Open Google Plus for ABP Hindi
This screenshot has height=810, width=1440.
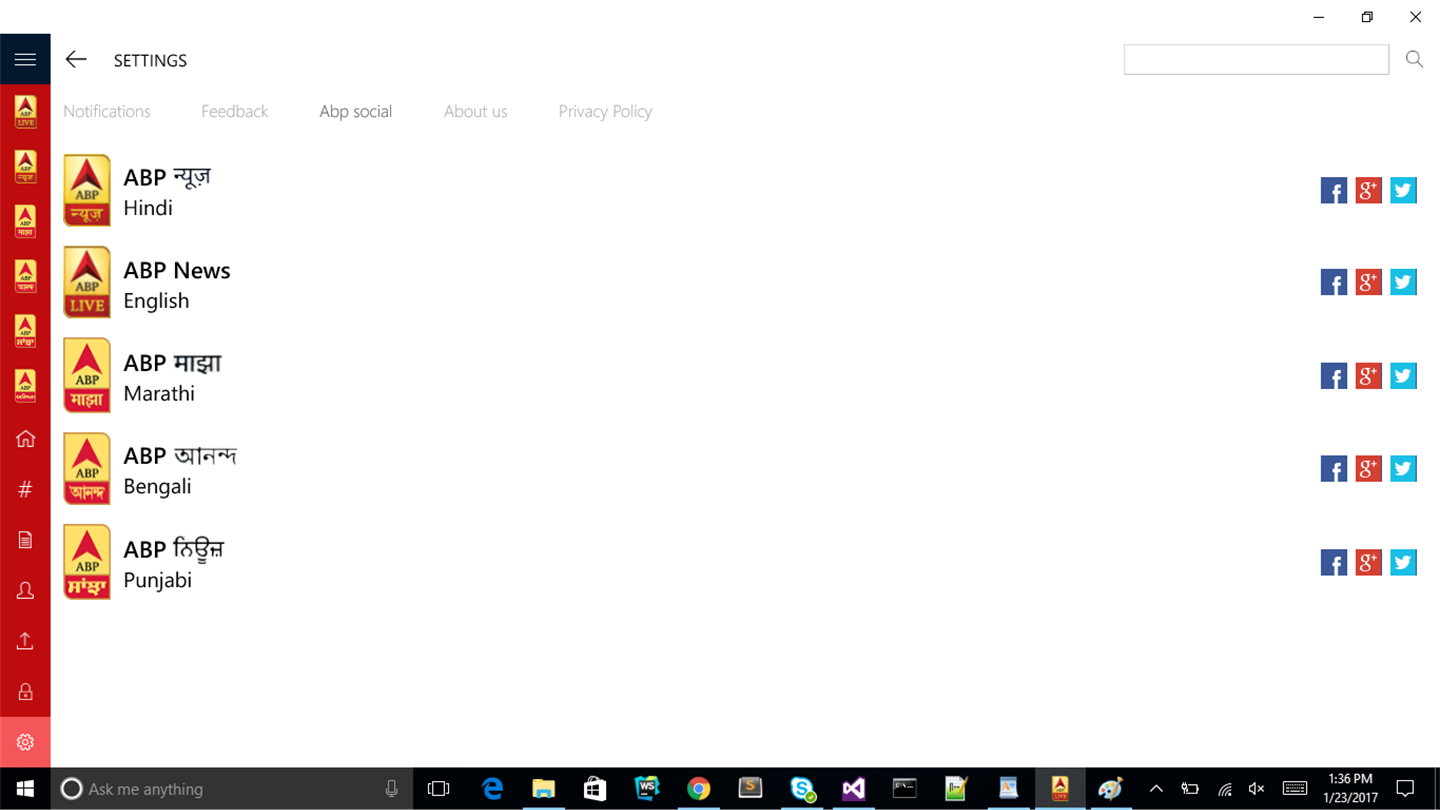(x=1369, y=190)
